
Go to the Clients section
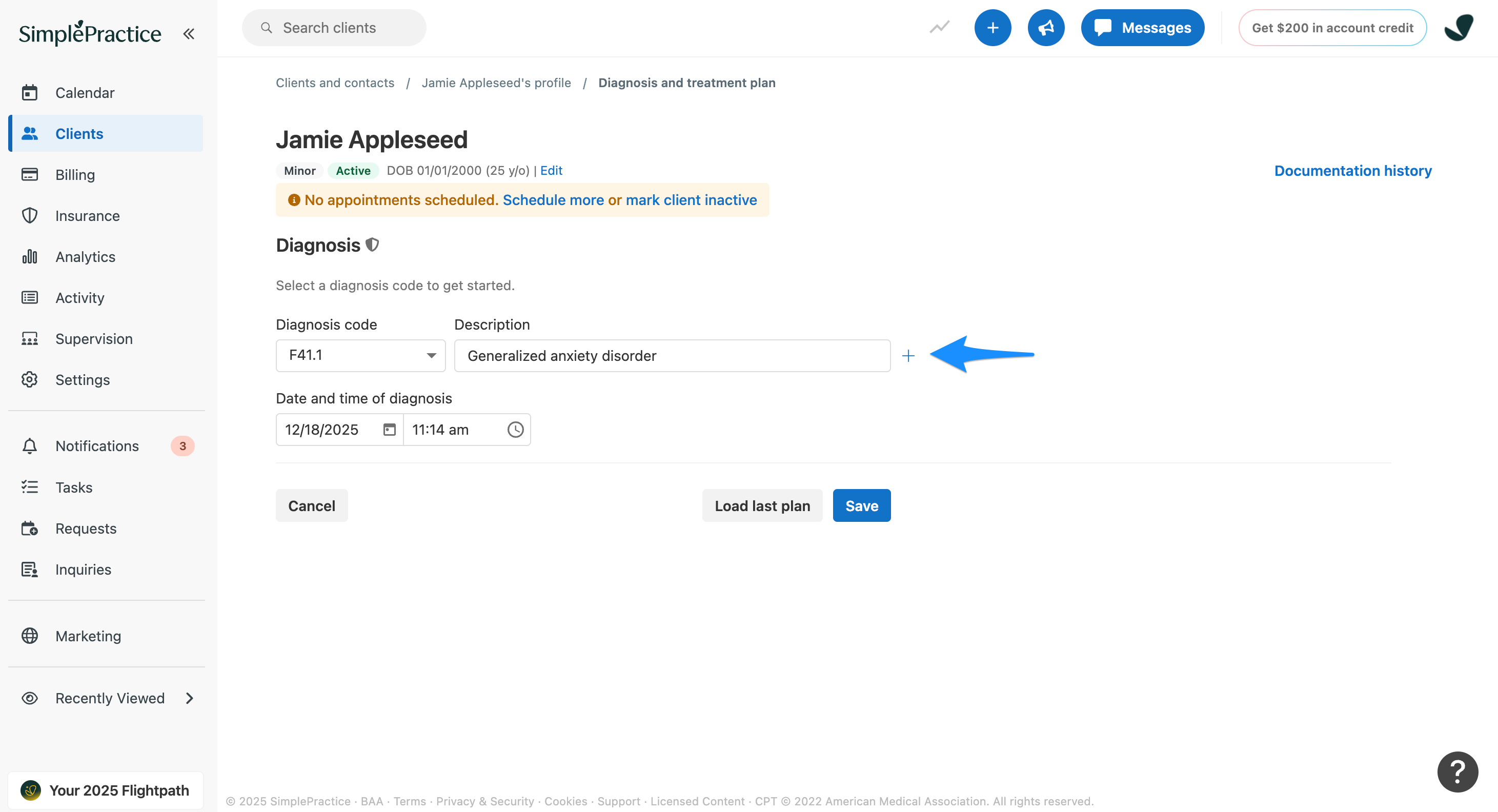point(106,133)
